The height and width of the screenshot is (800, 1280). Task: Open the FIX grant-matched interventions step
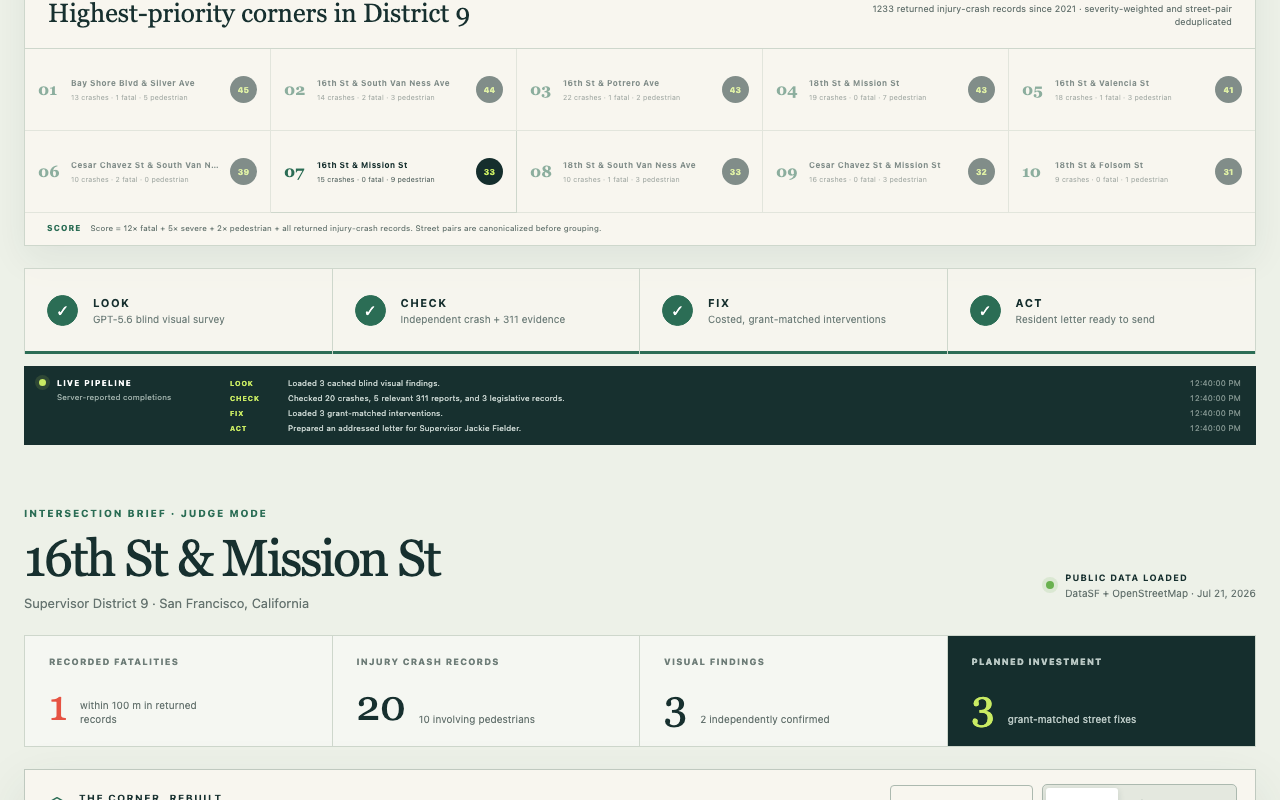tap(793, 311)
